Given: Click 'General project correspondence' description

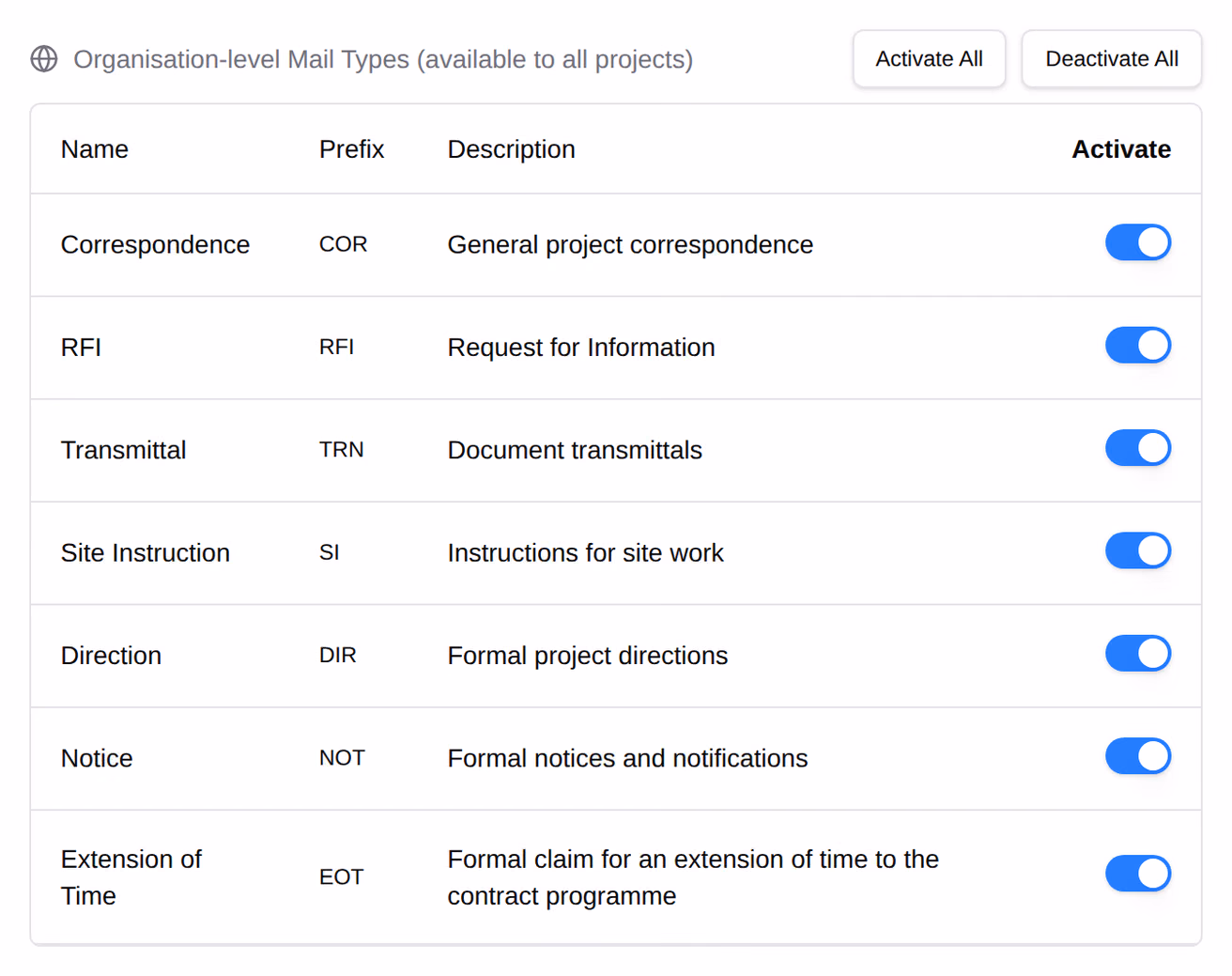Looking at the screenshot, I should coord(630,245).
